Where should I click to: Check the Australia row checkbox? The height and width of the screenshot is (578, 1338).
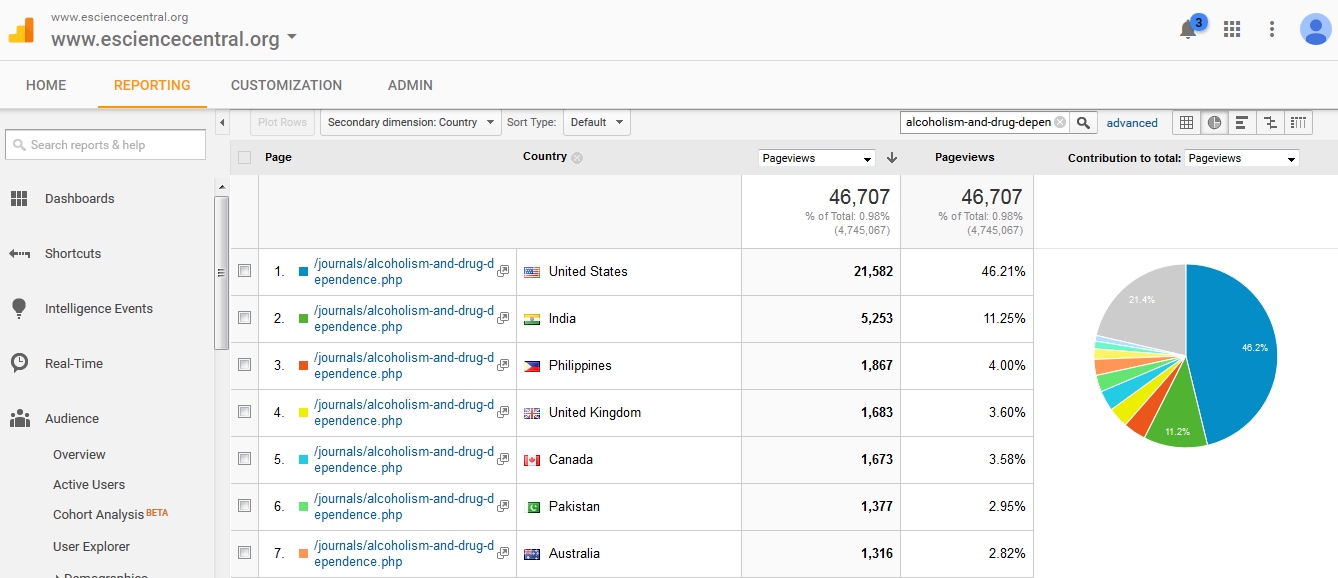[245, 553]
